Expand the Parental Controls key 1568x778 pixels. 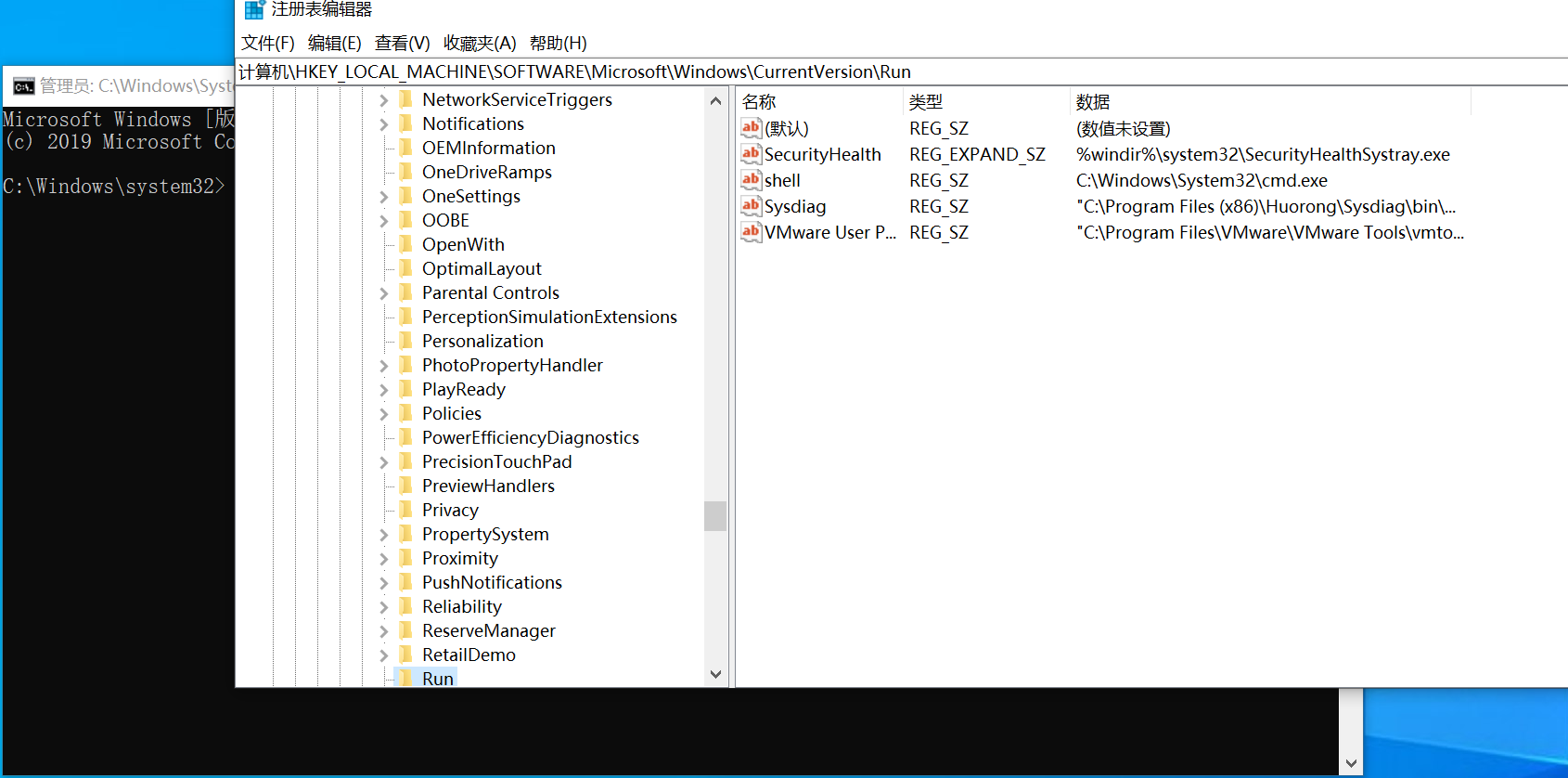[x=383, y=293]
